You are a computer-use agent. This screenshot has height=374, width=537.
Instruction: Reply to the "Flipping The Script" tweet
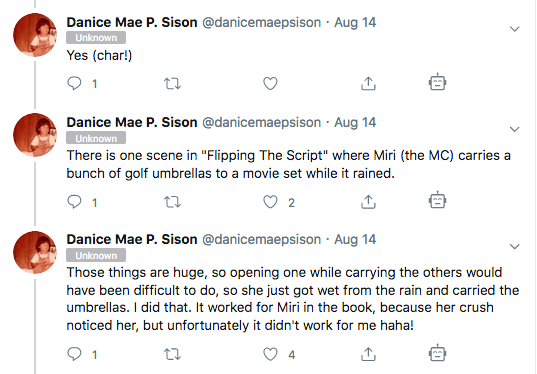[74, 202]
